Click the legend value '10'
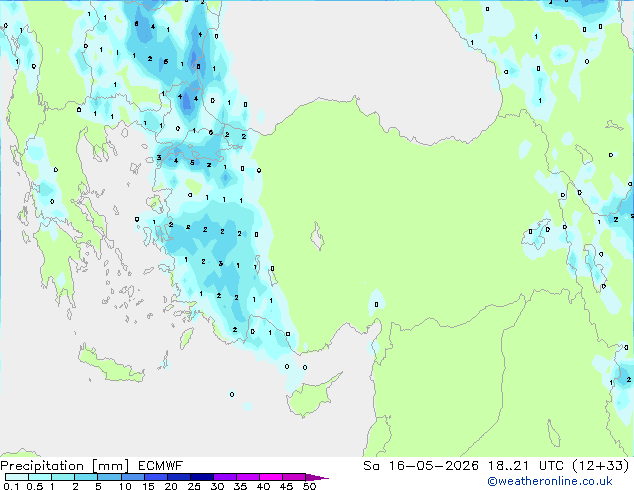Screen dimensions: 634x490 (x=125, y=486)
